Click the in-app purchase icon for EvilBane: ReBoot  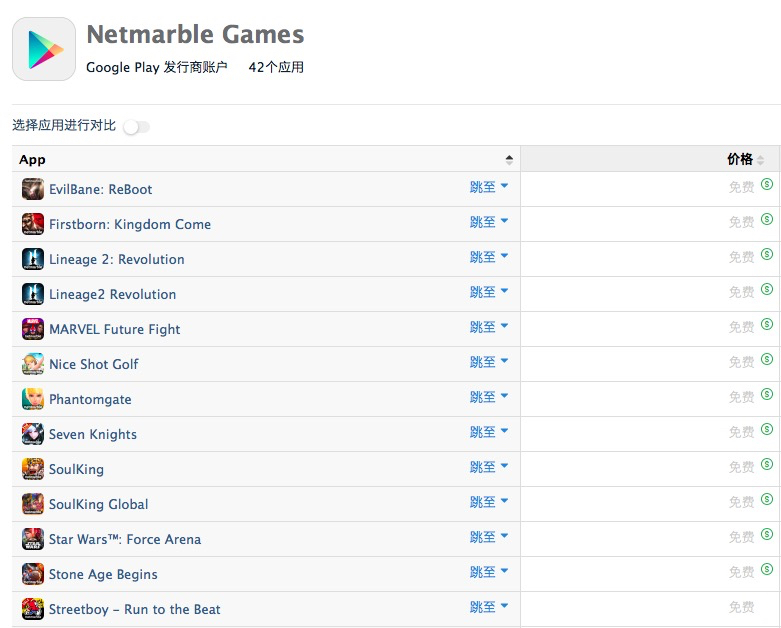point(767,184)
